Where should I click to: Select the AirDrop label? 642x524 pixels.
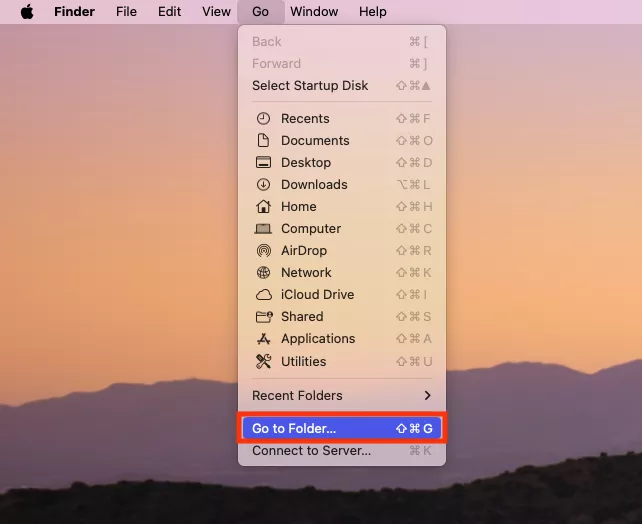304,251
